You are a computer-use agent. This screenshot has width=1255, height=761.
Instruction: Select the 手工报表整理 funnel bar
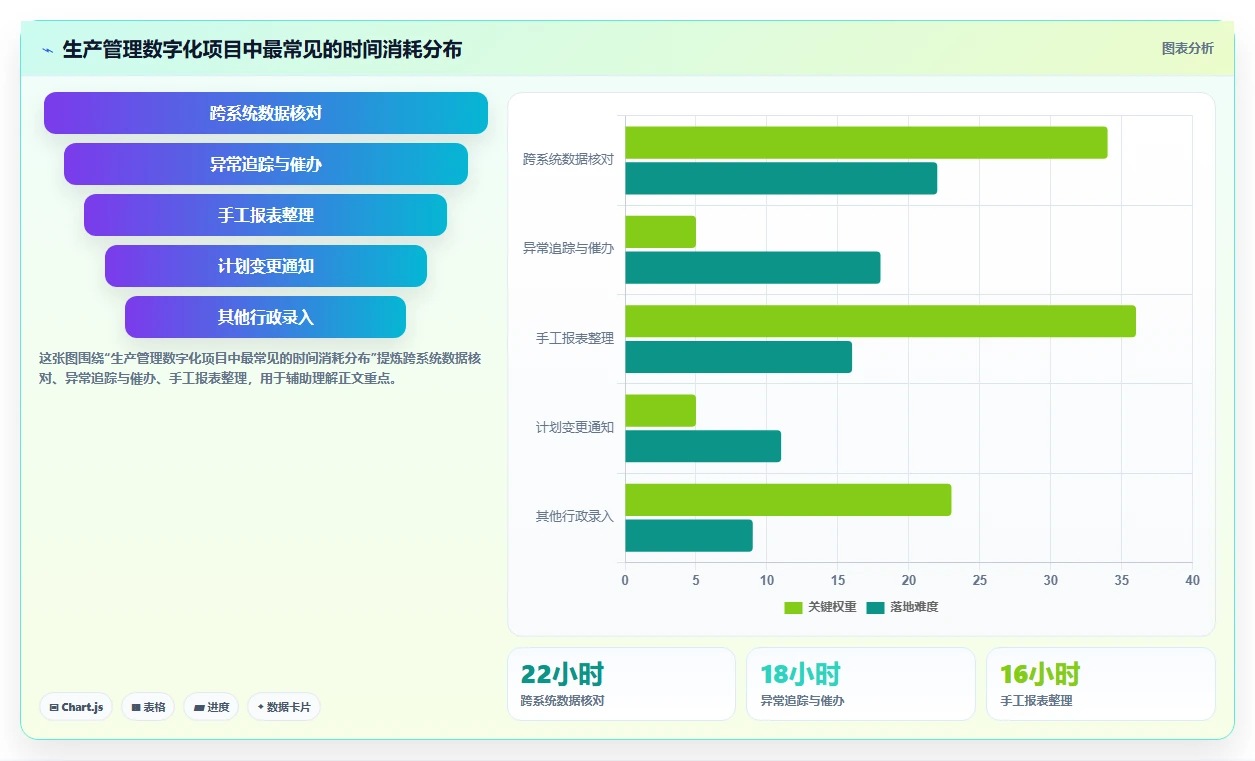[266, 215]
